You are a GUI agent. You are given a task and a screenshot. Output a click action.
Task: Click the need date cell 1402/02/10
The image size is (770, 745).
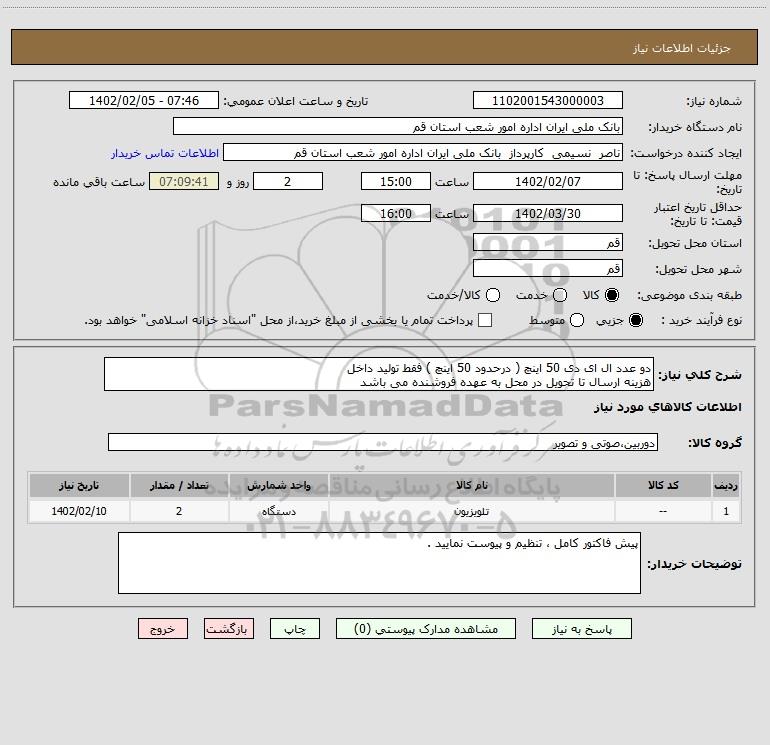(x=79, y=511)
